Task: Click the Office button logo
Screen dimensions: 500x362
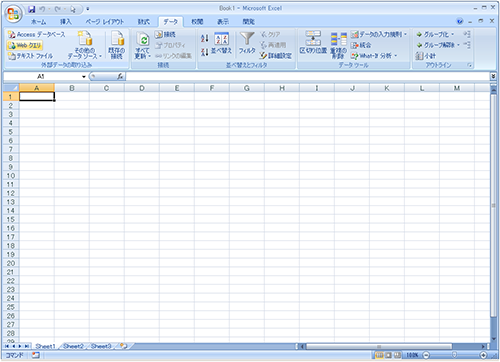Action: click(x=13, y=14)
